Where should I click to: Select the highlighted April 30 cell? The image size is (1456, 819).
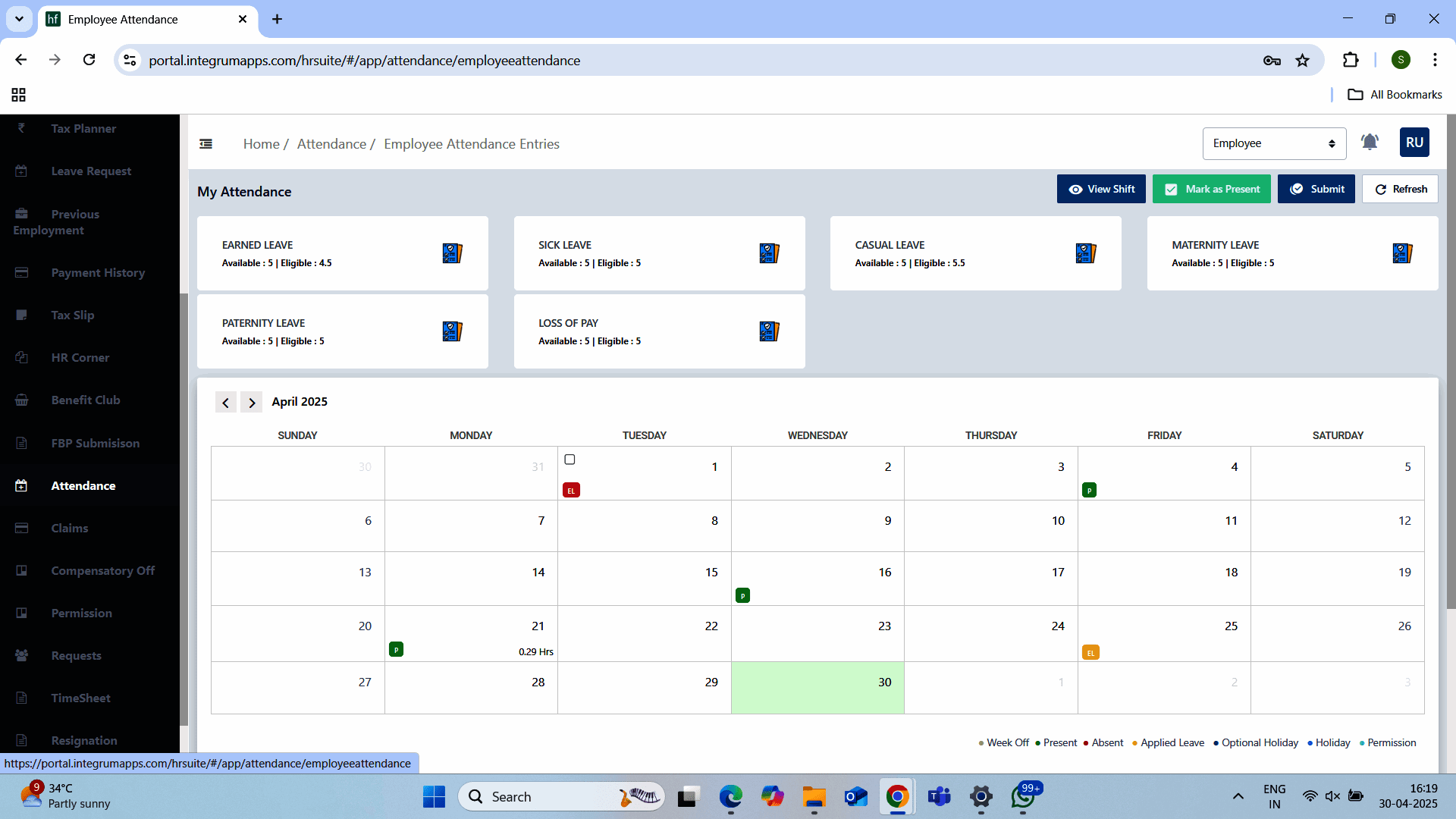(817, 687)
